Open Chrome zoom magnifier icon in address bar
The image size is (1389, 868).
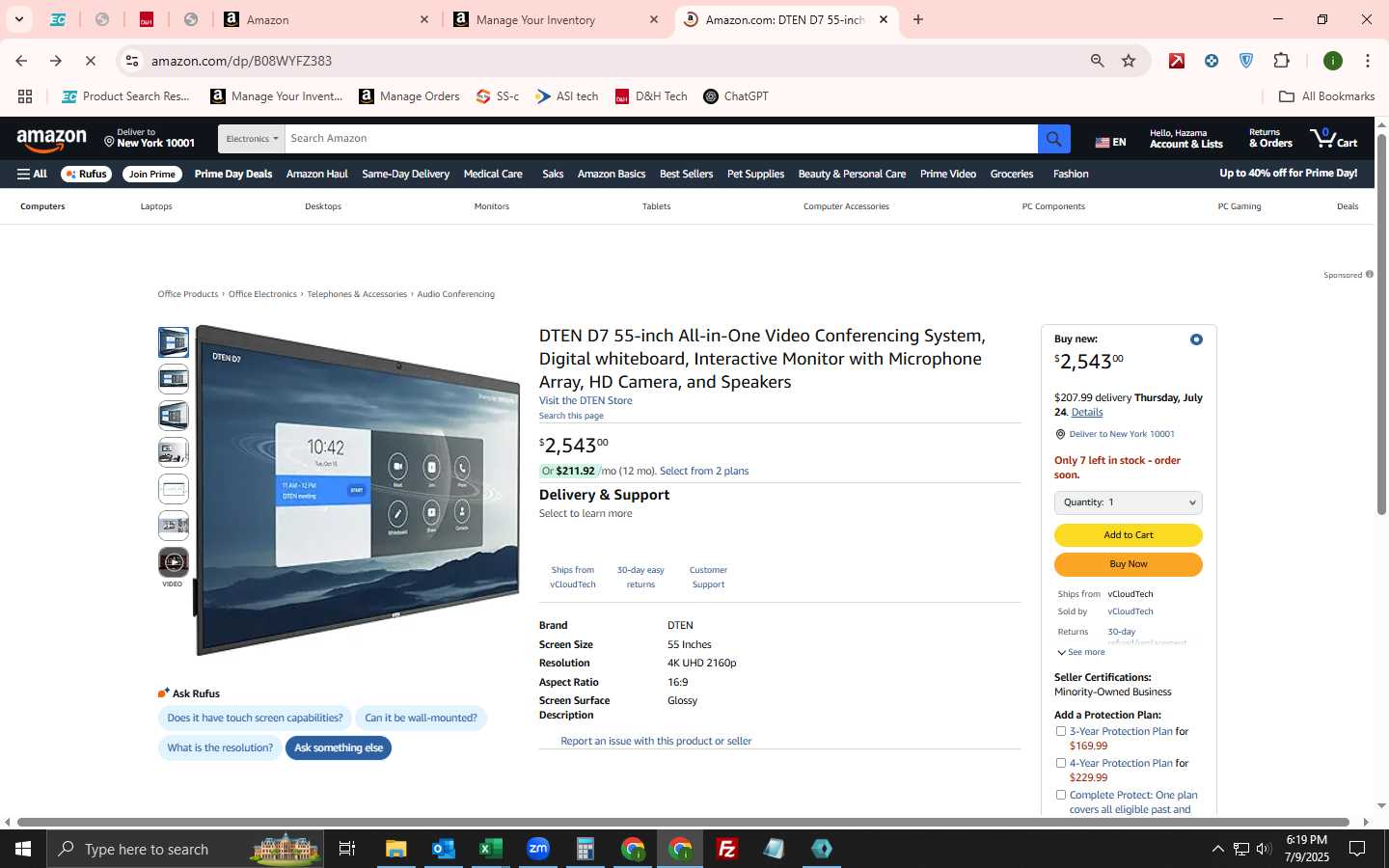click(x=1098, y=61)
